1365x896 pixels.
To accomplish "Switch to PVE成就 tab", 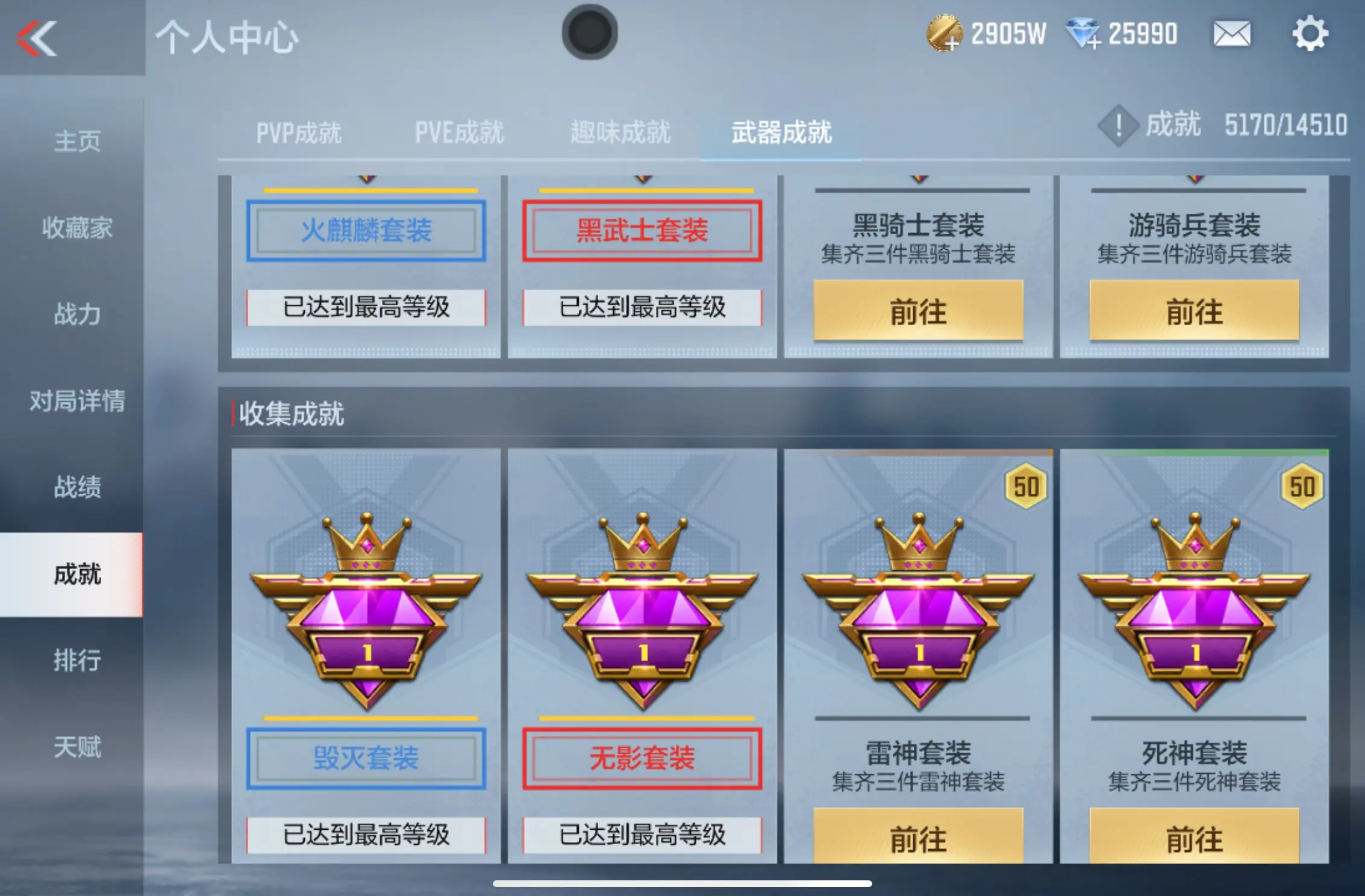I will 459,132.
